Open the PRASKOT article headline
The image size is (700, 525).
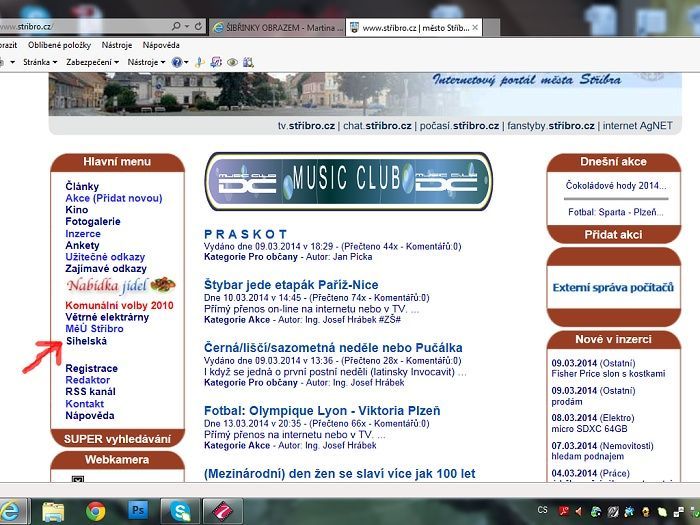[246, 233]
